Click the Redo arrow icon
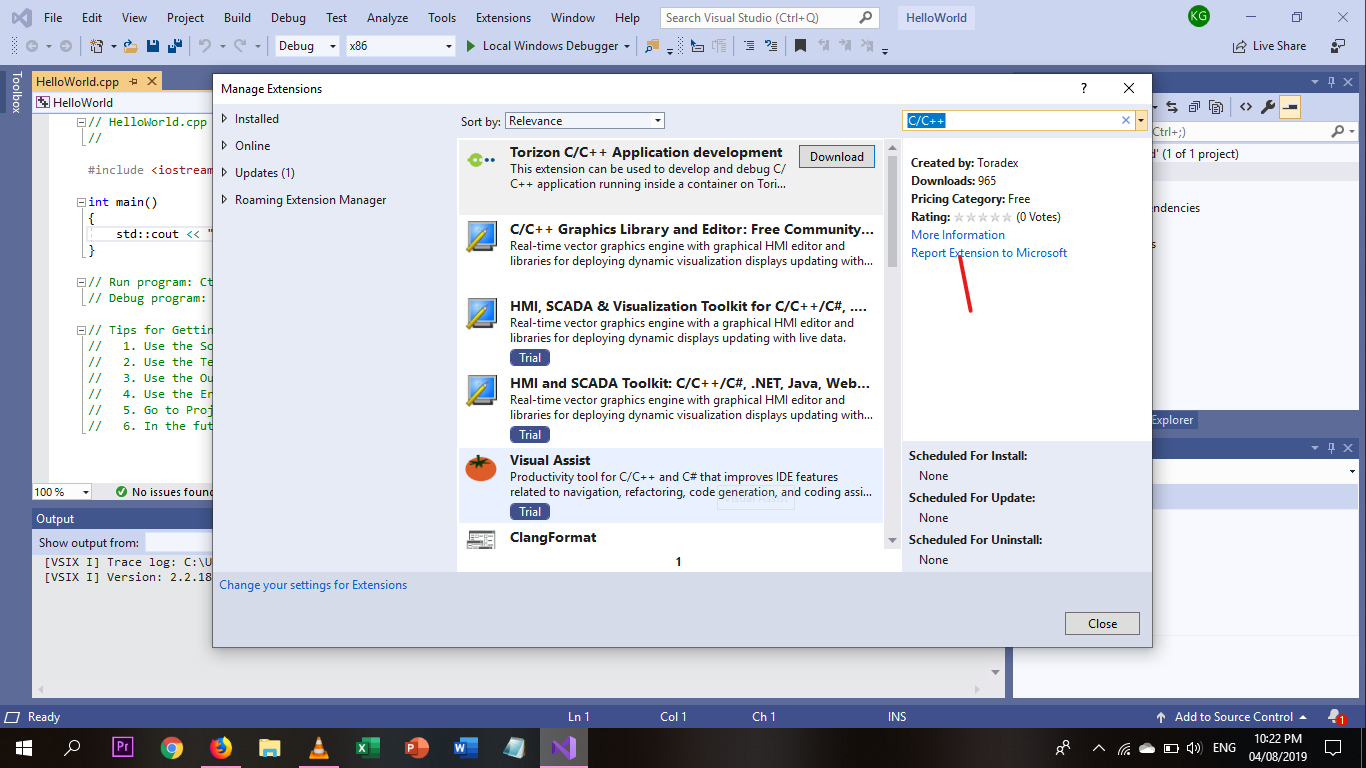1366x768 pixels. (240, 46)
